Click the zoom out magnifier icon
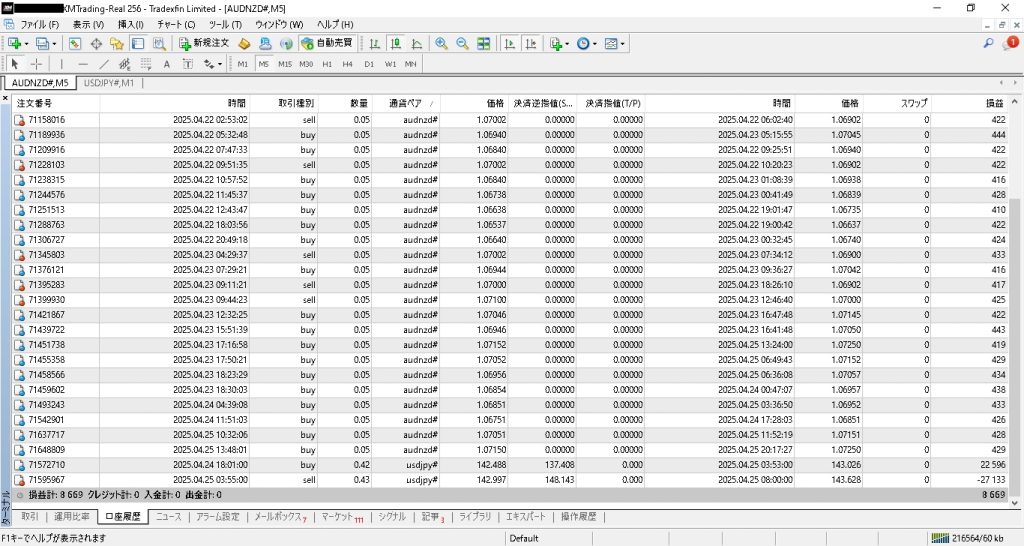The width and height of the screenshot is (1024, 546). 462,44
